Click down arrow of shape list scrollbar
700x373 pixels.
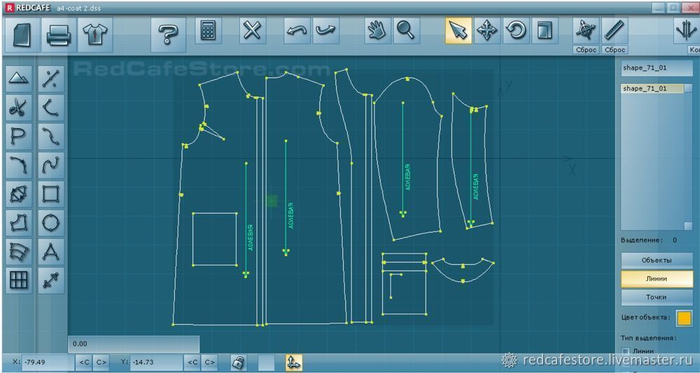688,226
